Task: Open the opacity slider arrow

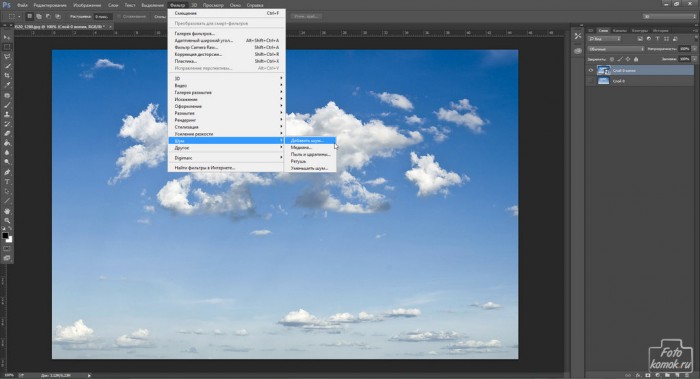Action: click(694, 49)
